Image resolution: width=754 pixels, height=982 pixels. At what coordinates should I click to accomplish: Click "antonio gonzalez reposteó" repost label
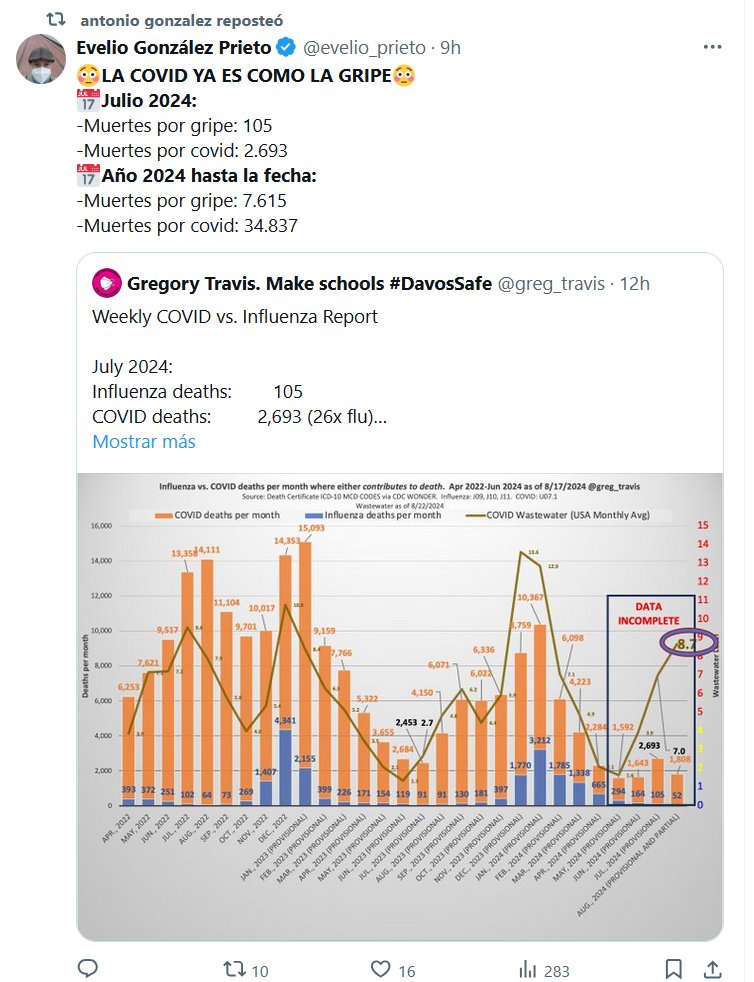coord(180,20)
